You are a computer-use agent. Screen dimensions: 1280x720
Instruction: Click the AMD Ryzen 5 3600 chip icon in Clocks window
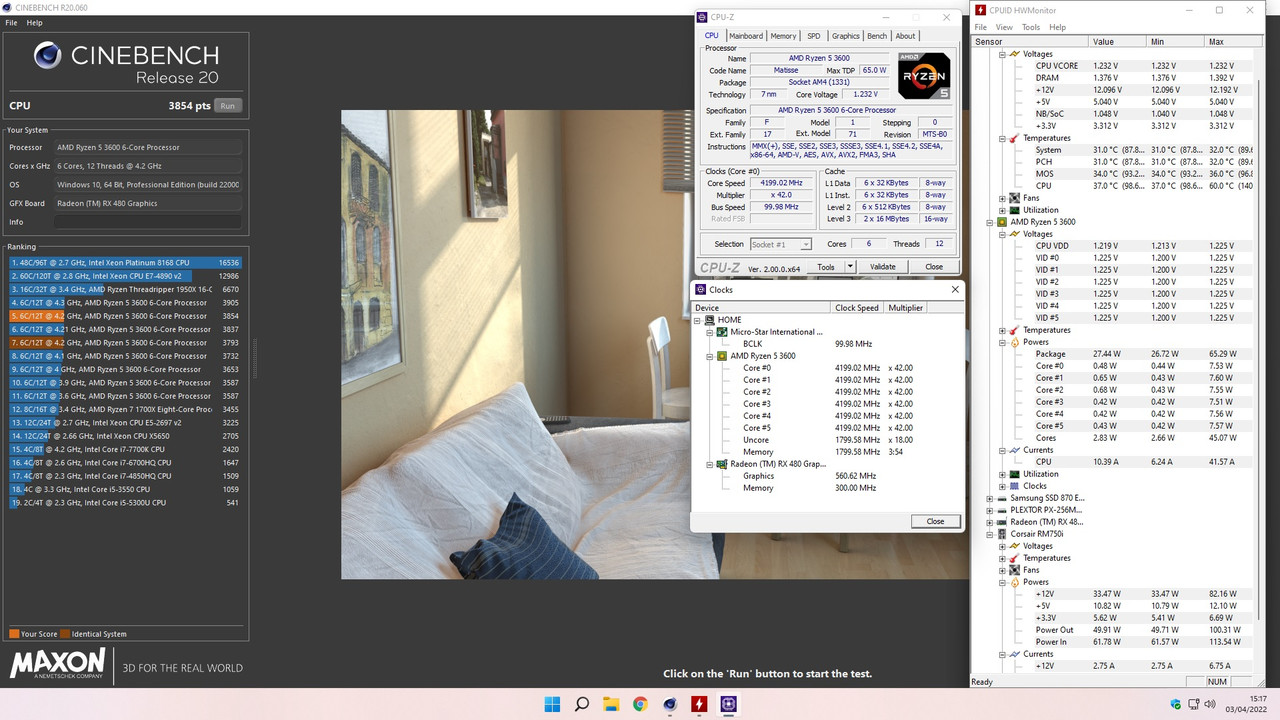point(722,356)
